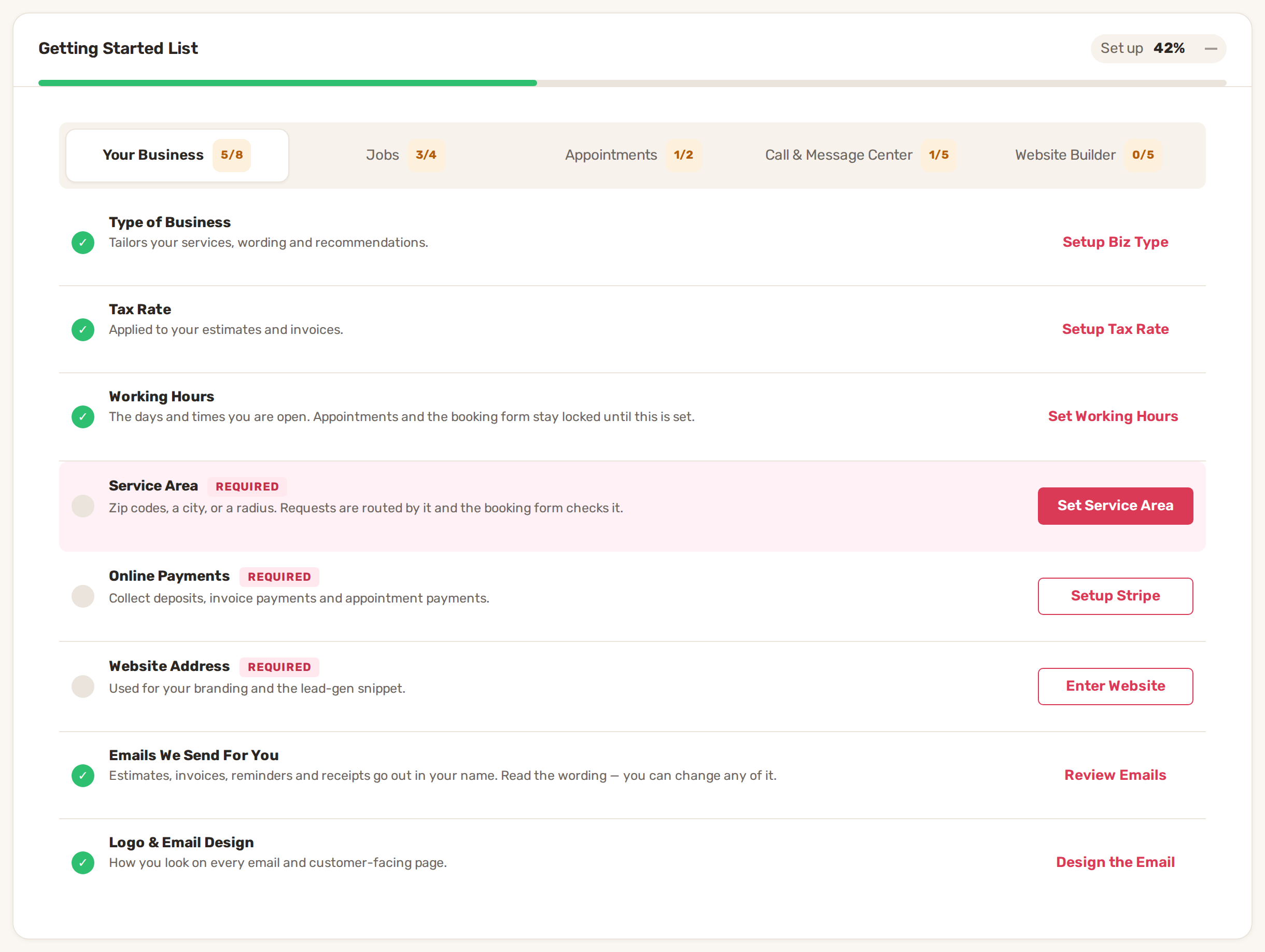Click the REQUIRED tag beside Website Address
The image size is (1265, 952).
279,667
